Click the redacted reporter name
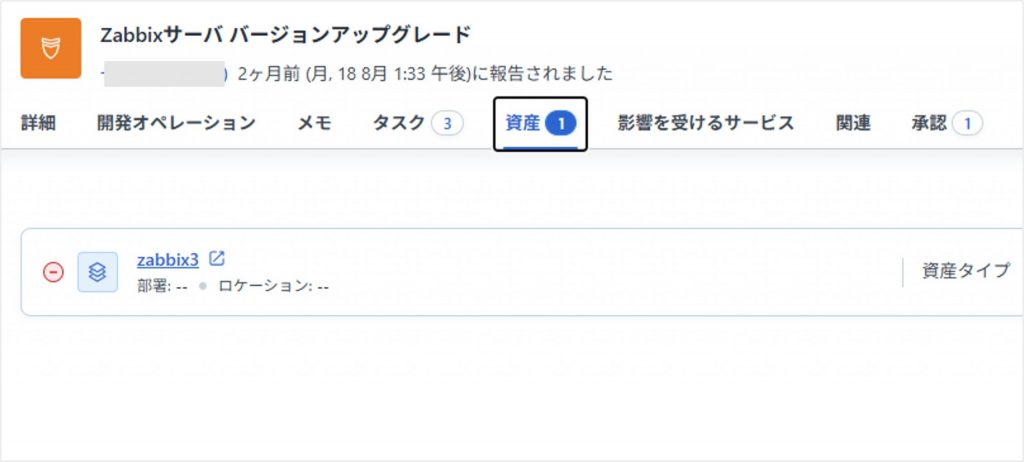Viewport: 1024px width, 462px height. click(x=165, y=73)
